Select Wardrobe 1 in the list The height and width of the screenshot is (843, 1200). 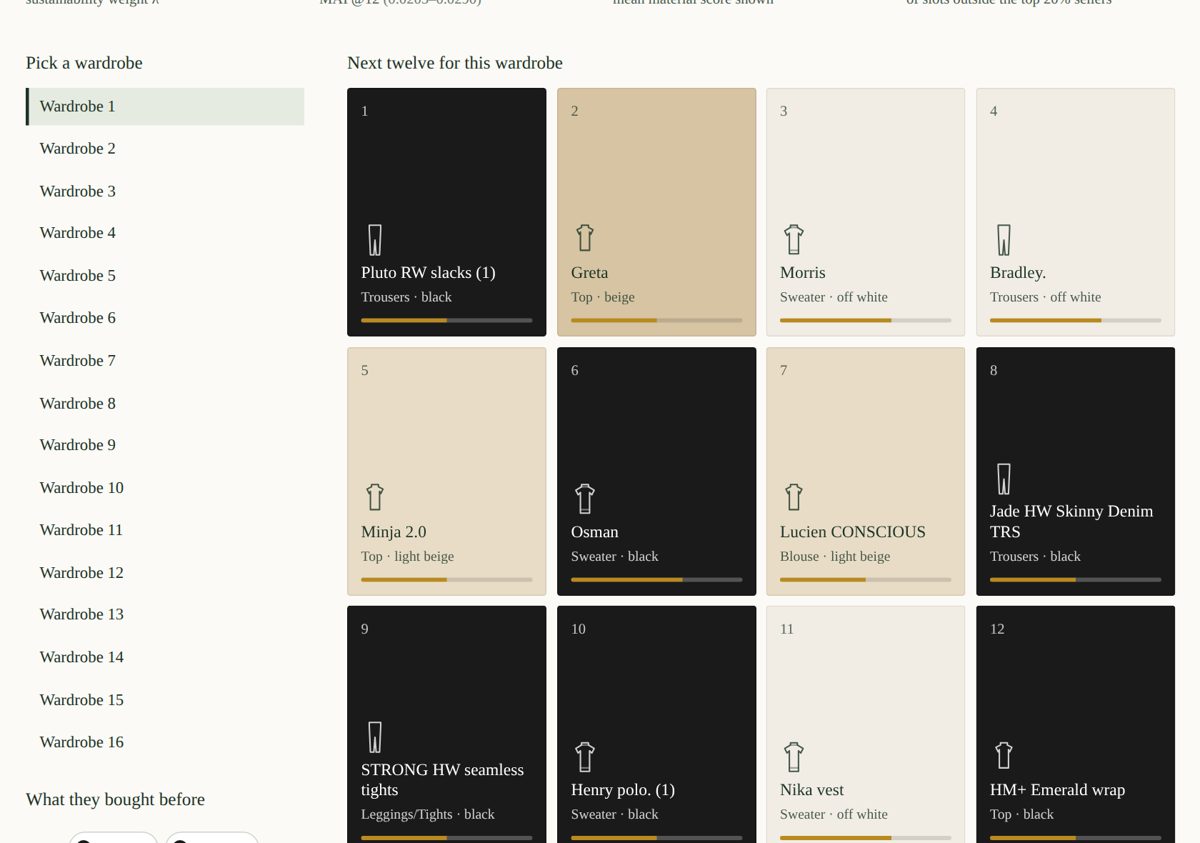pyautogui.click(x=165, y=106)
